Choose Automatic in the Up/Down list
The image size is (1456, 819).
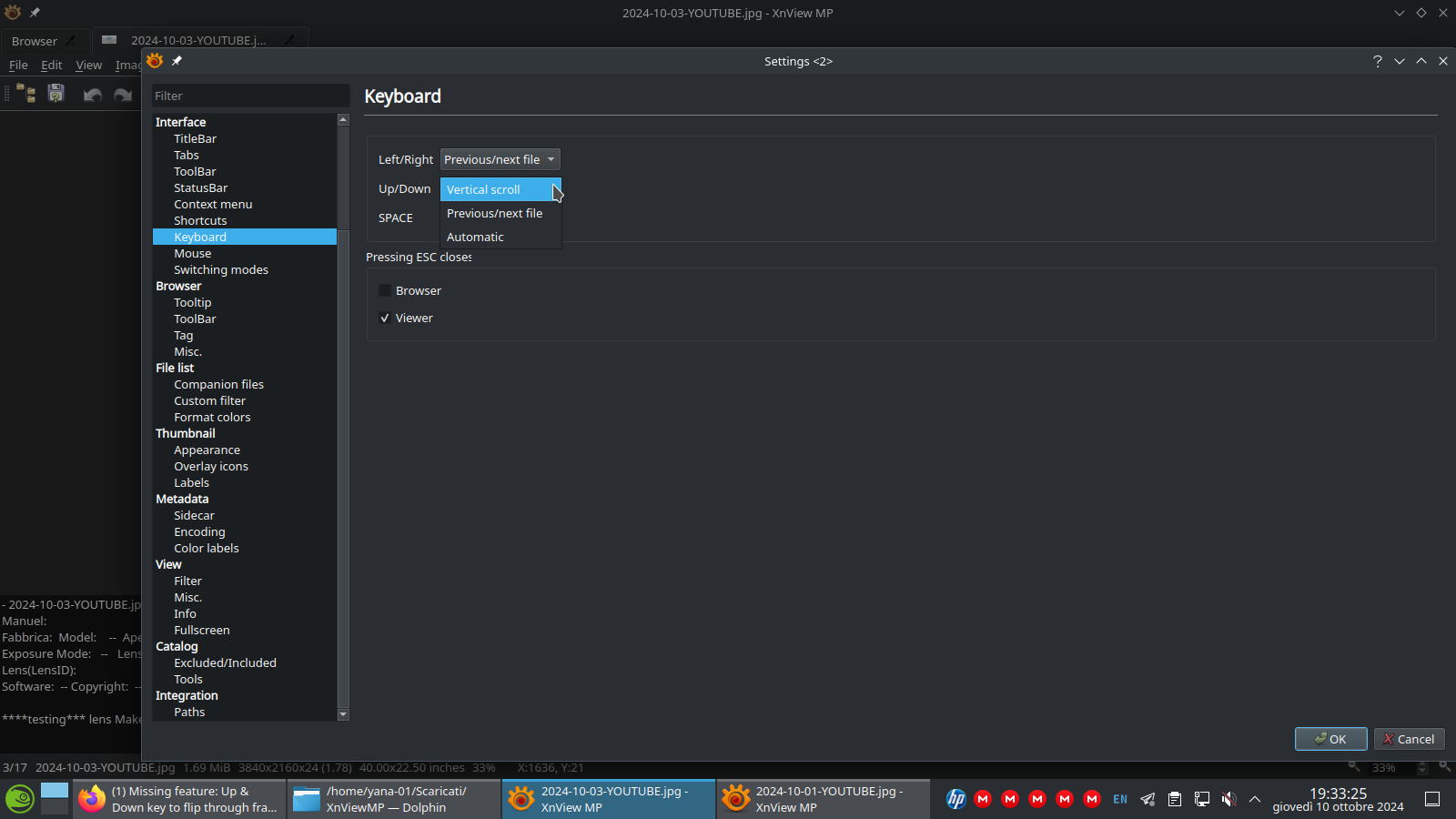click(x=500, y=237)
